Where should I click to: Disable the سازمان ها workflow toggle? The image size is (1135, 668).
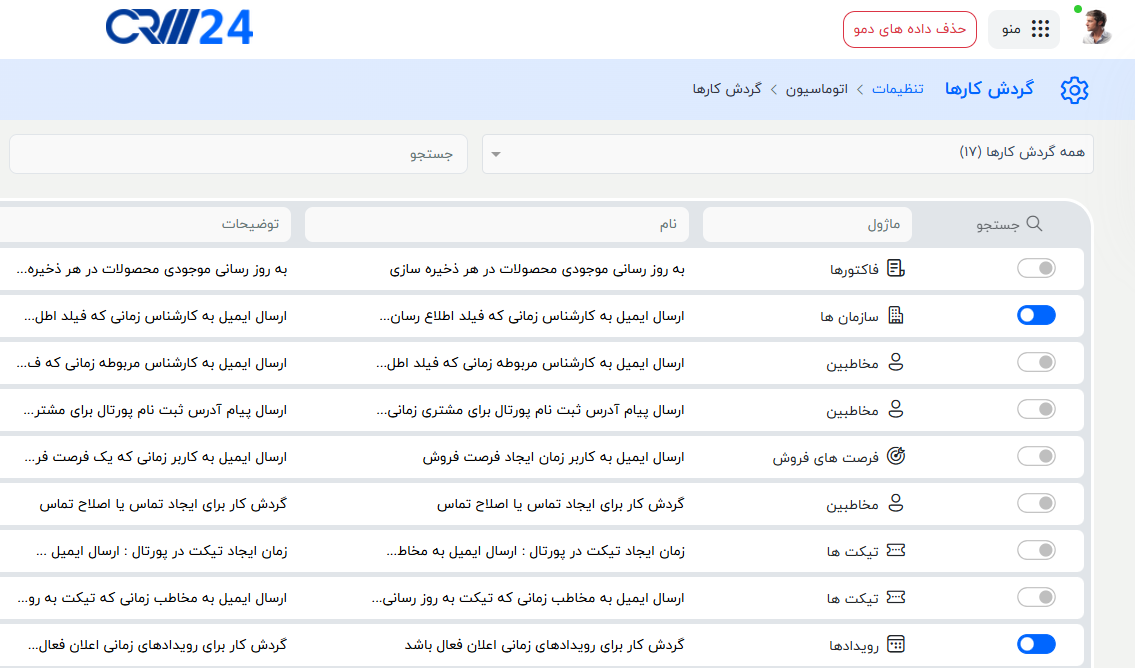1036,316
